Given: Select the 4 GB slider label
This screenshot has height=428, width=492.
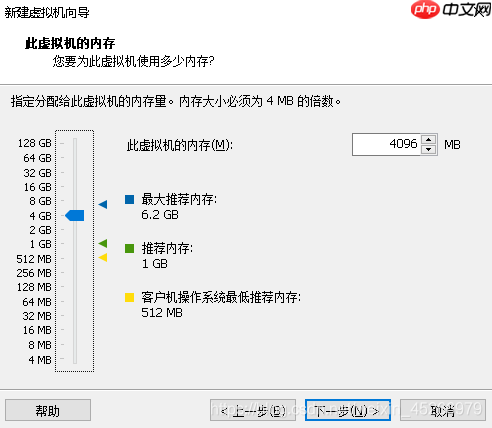Looking at the screenshot, I should [x=40, y=216].
